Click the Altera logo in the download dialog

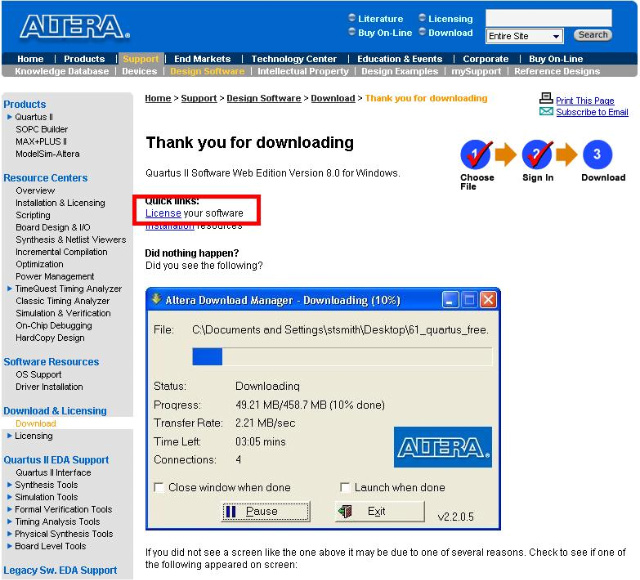(x=443, y=447)
